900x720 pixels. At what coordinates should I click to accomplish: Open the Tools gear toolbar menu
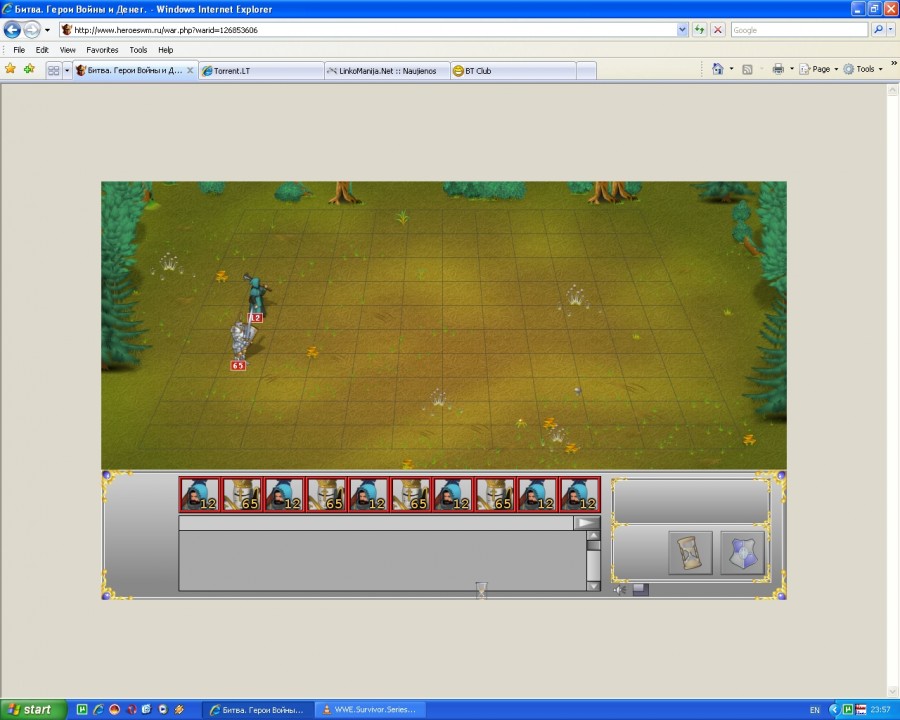pyautogui.click(x=863, y=69)
